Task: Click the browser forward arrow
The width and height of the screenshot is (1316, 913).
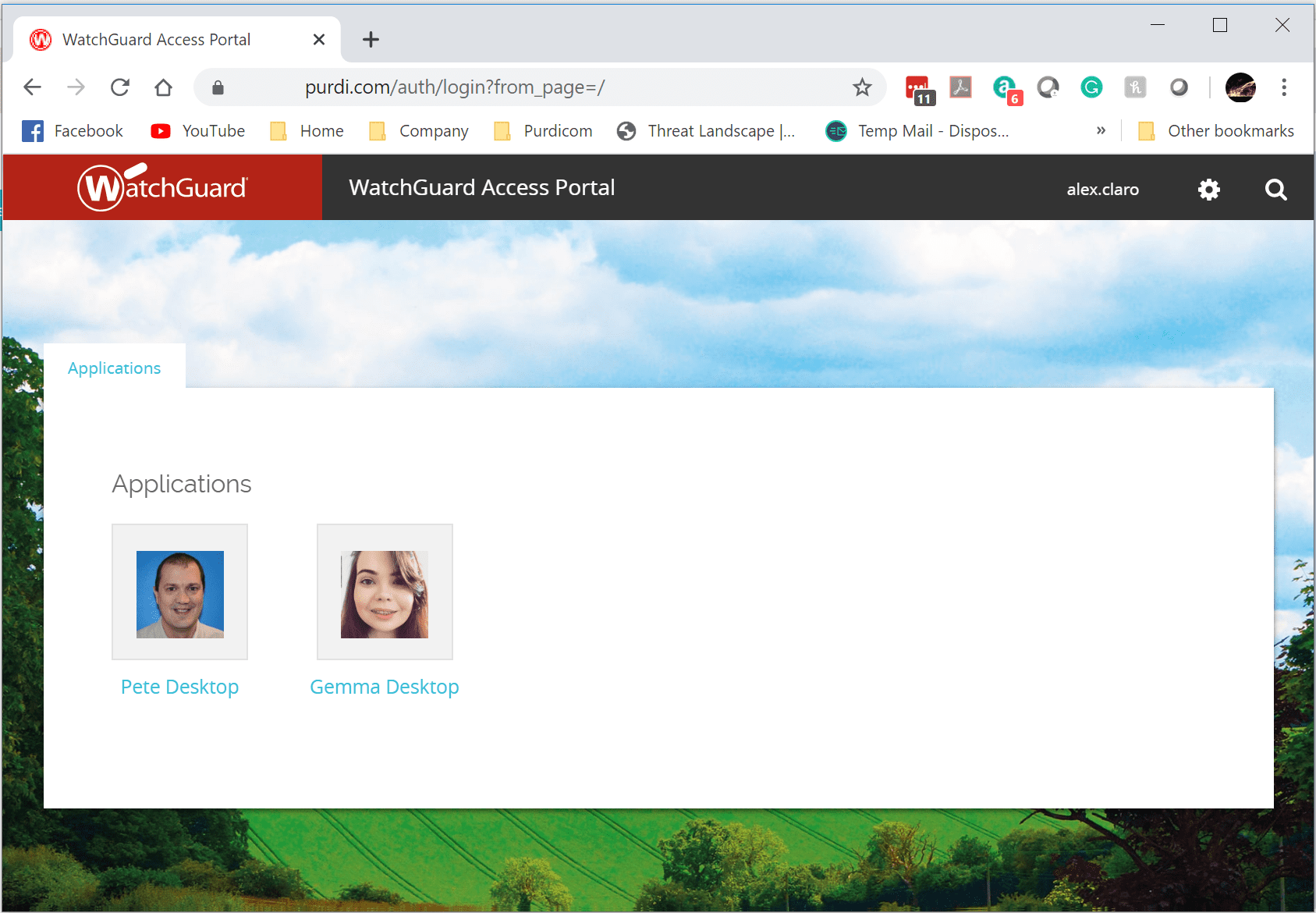Action: click(76, 87)
